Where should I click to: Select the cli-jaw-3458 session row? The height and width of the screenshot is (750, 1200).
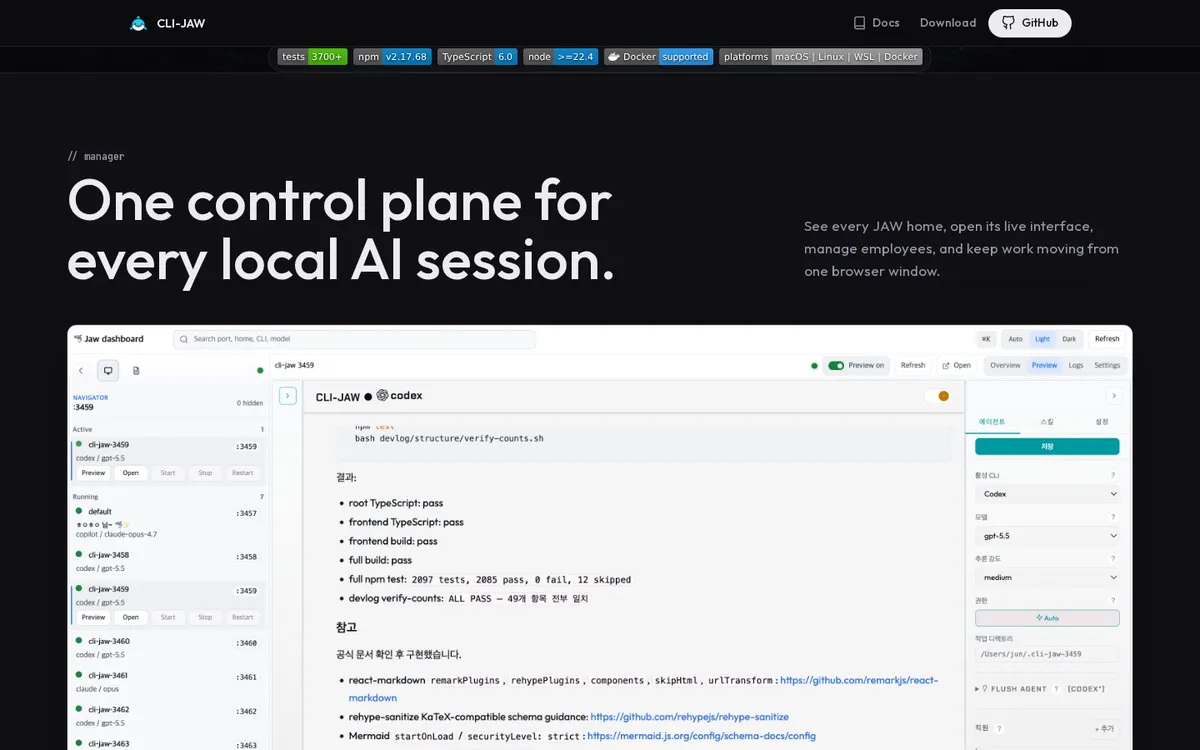pos(167,561)
